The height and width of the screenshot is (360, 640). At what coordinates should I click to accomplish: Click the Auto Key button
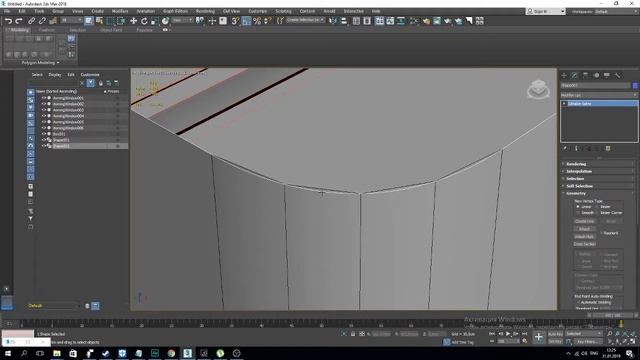point(555,334)
